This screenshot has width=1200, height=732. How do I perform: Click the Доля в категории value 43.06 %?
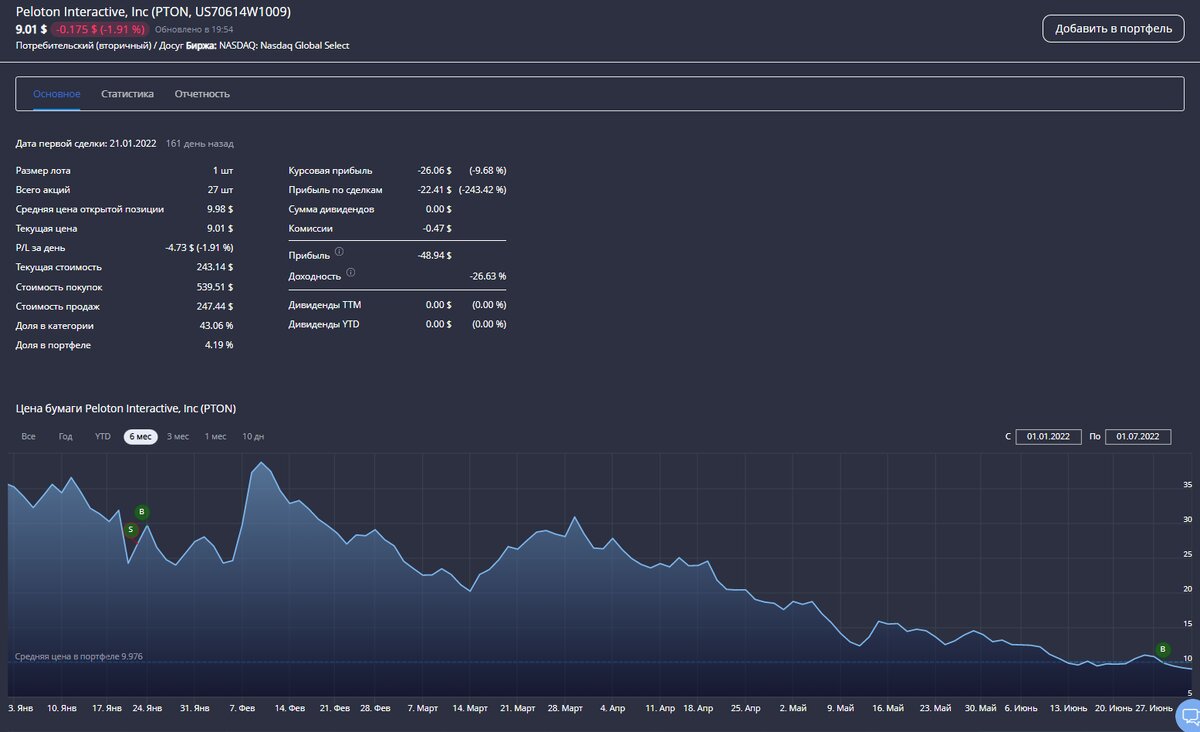tap(216, 326)
